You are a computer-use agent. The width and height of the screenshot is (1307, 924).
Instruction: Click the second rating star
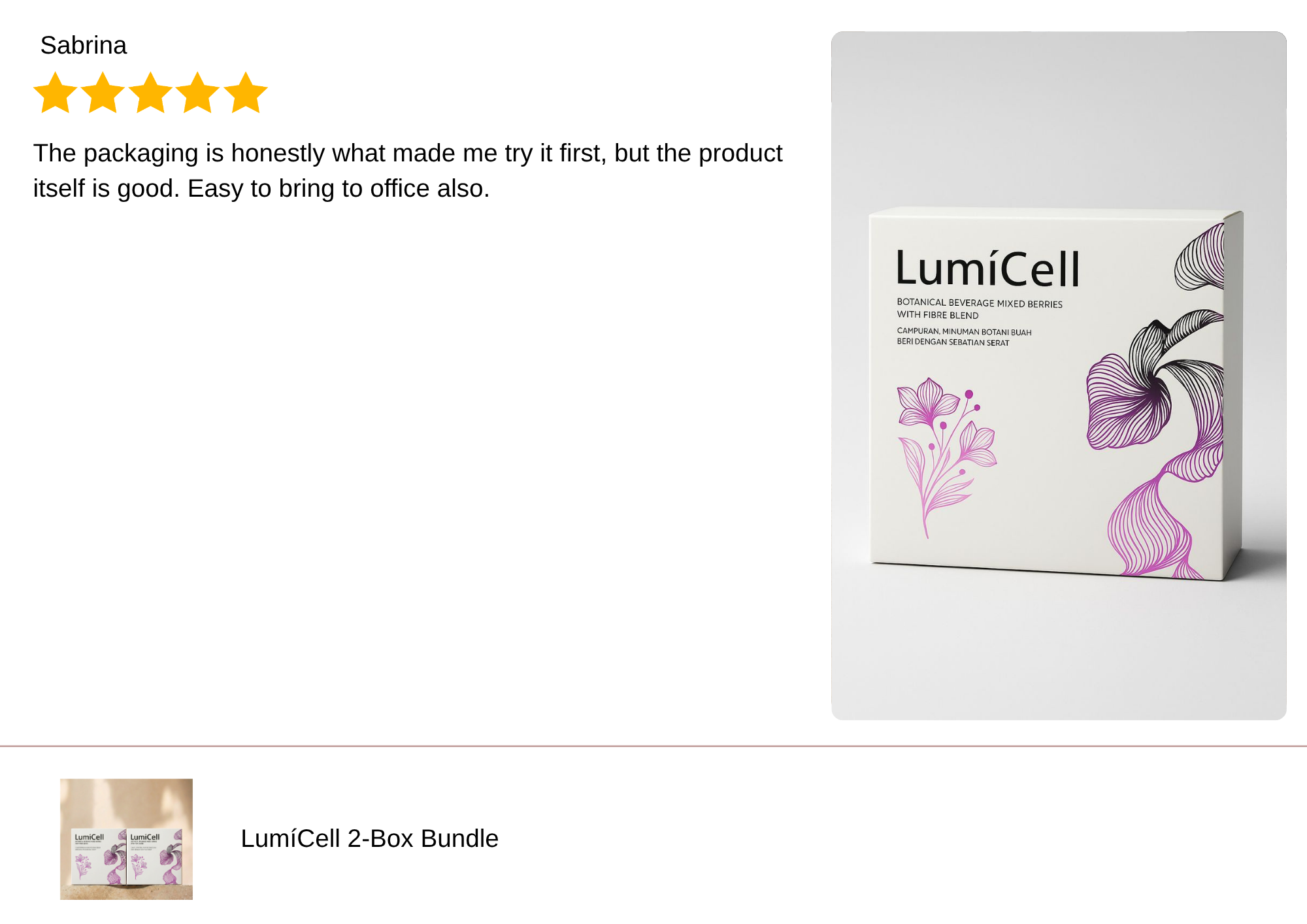[103, 93]
